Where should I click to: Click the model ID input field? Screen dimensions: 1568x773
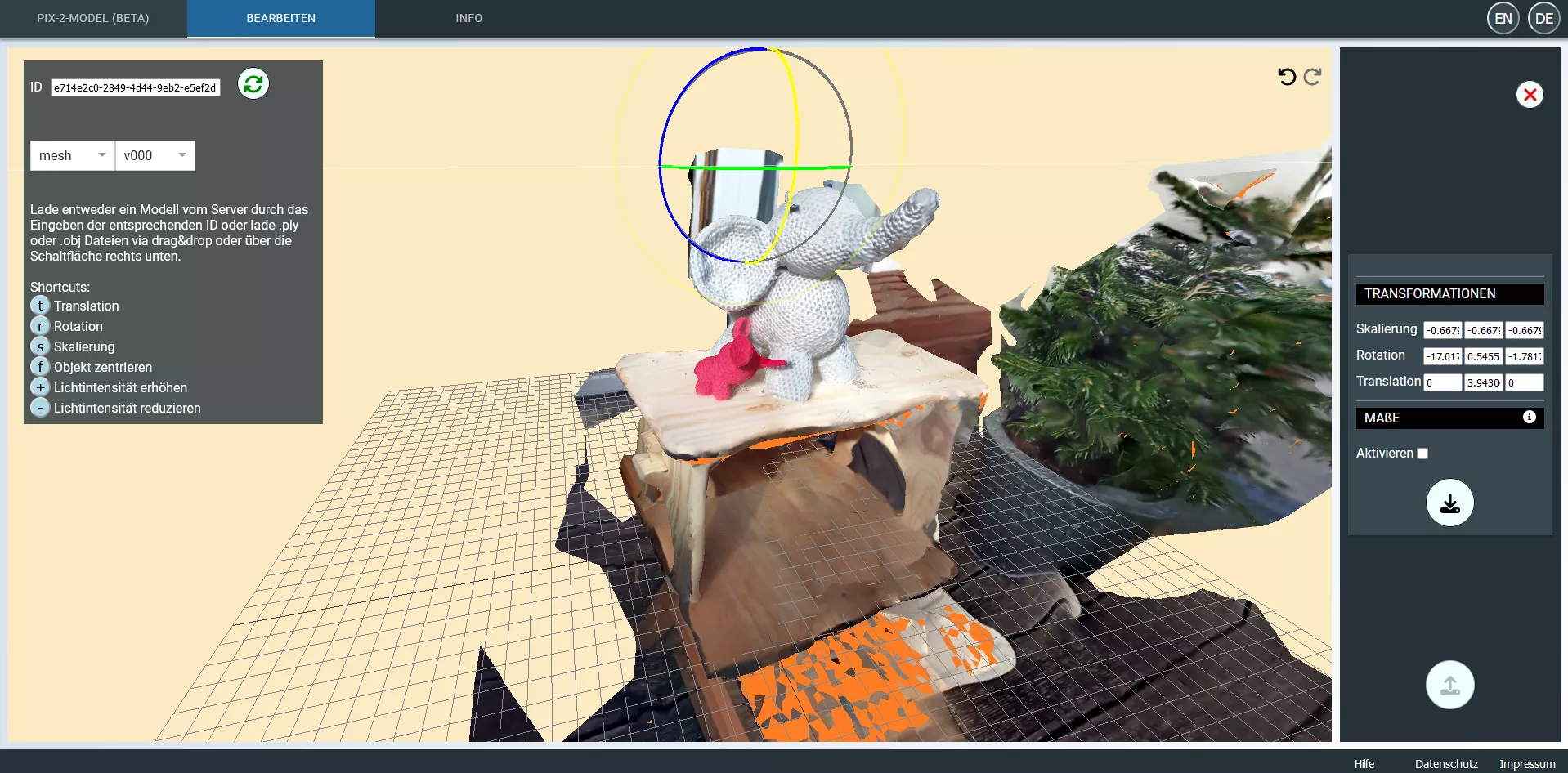pyautogui.click(x=136, y=87)
